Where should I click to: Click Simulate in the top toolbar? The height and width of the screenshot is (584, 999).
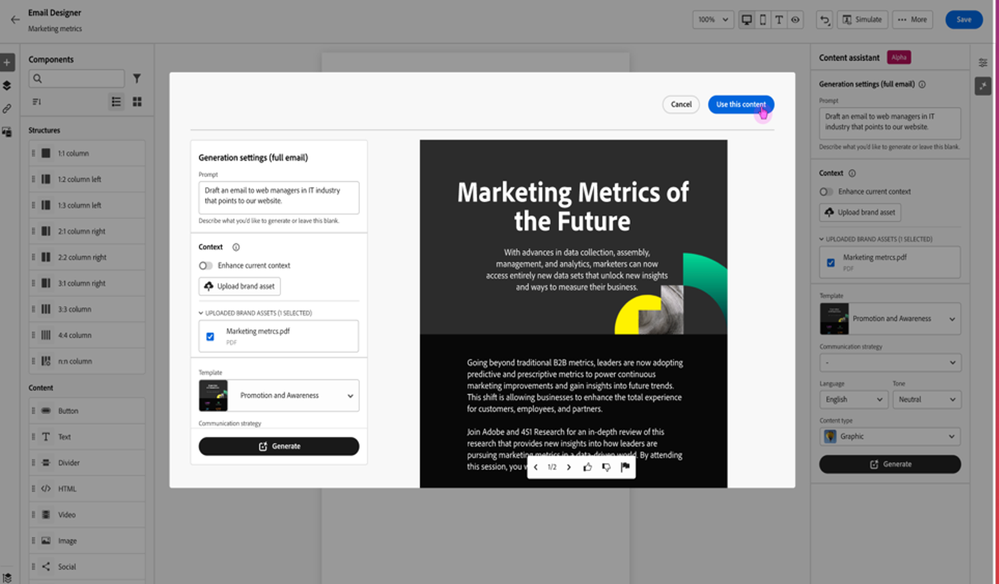click(862, 20)
